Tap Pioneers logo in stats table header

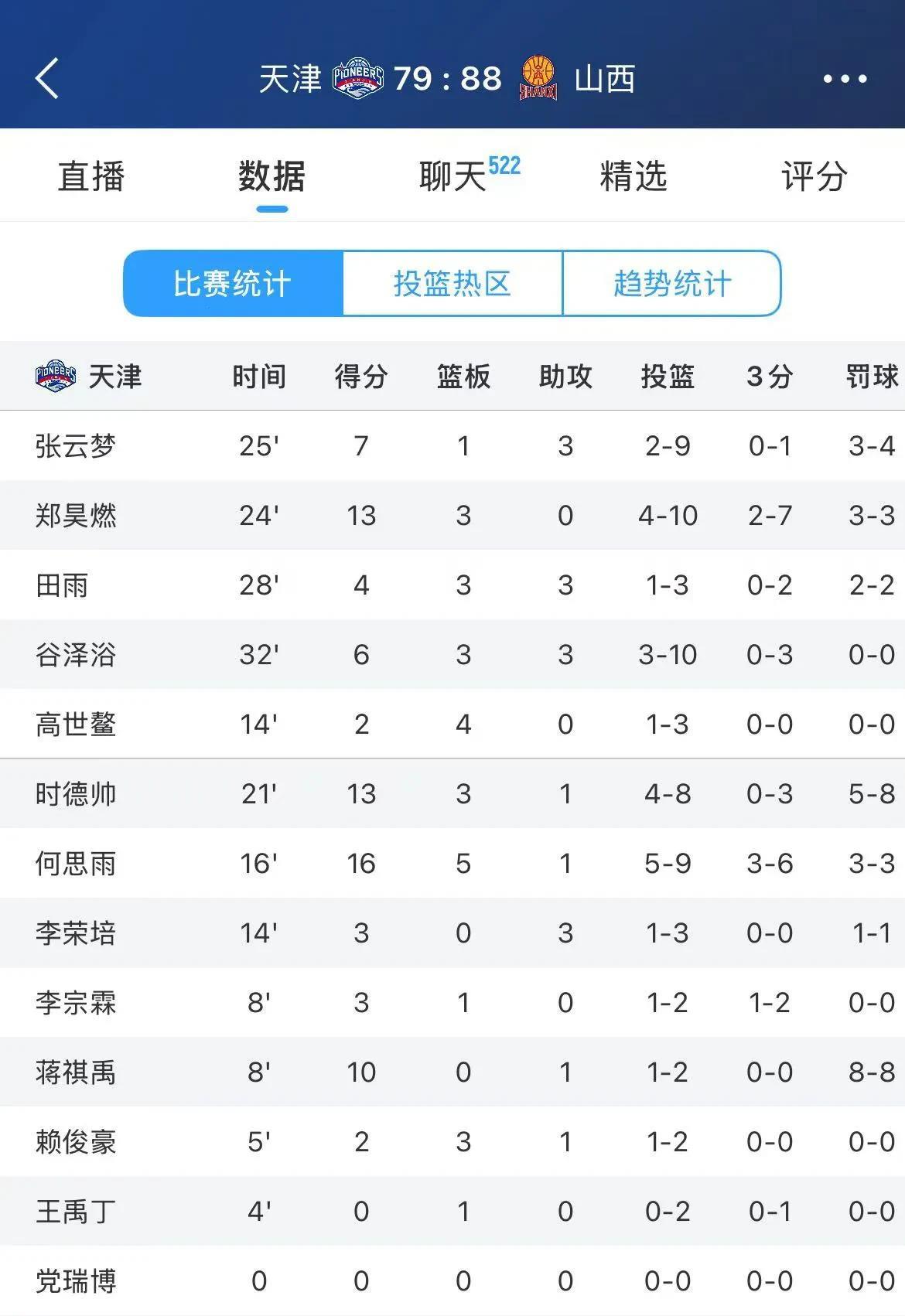pyautogui.click(x=56, y=377)
